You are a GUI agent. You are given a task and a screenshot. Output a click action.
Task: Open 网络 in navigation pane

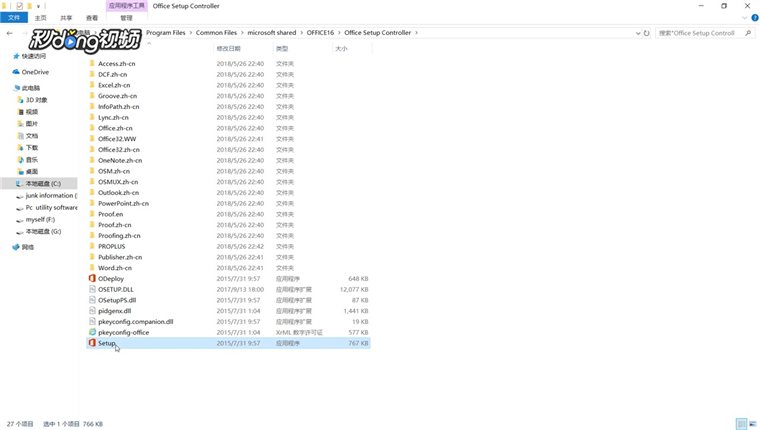click(x=28, y=247)
